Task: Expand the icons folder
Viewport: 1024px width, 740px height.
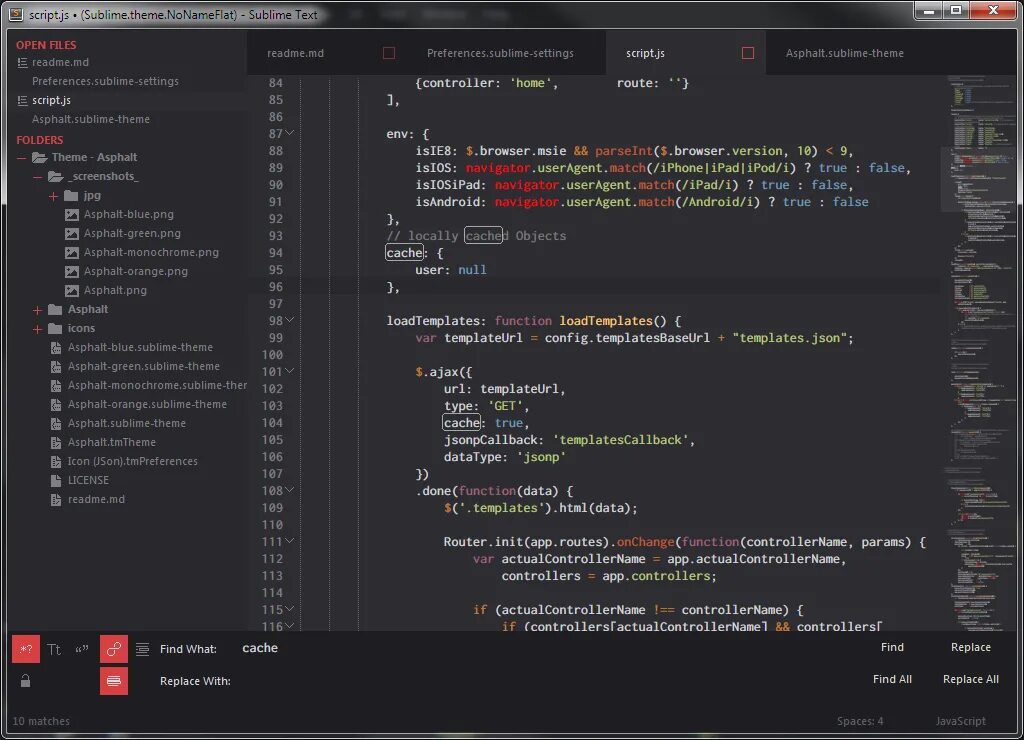Action: point(37,329)
